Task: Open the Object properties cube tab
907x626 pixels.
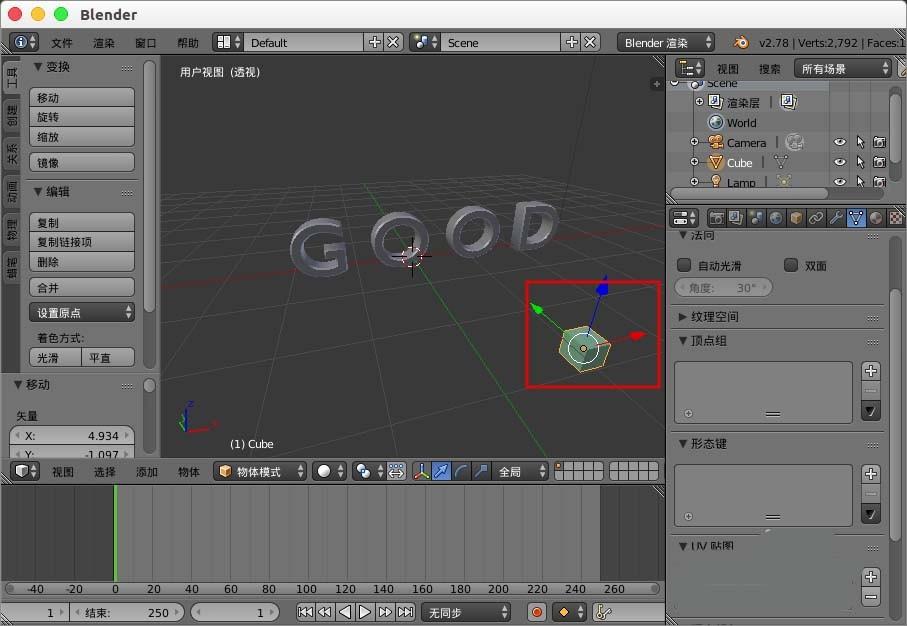Action: coord(795,217)
